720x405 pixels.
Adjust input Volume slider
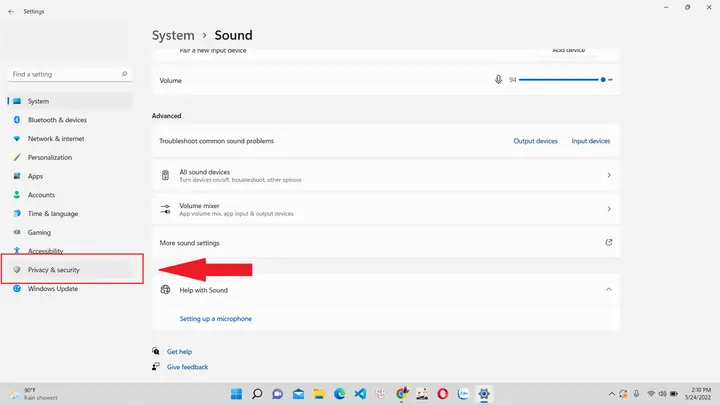pyautogui.click(x=566, y=80)
